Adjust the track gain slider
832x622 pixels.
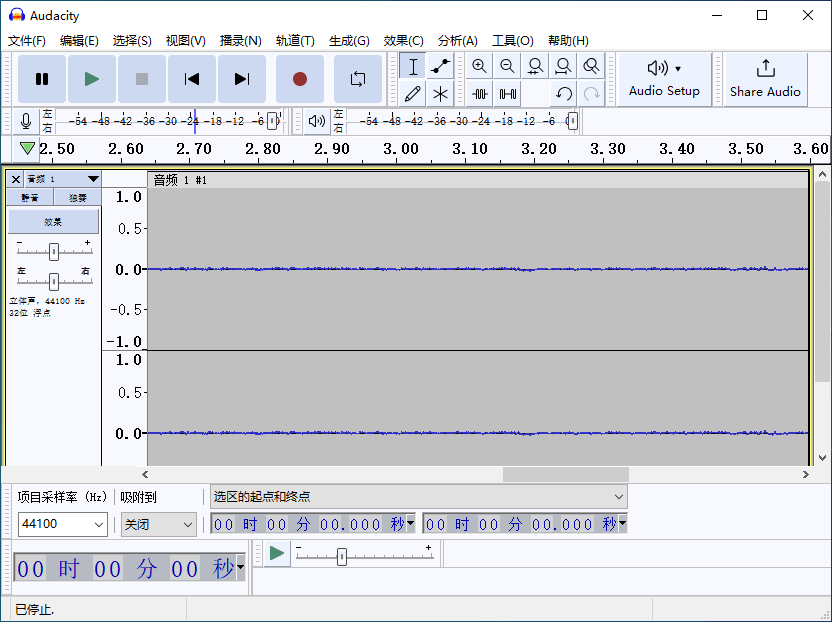52,251
